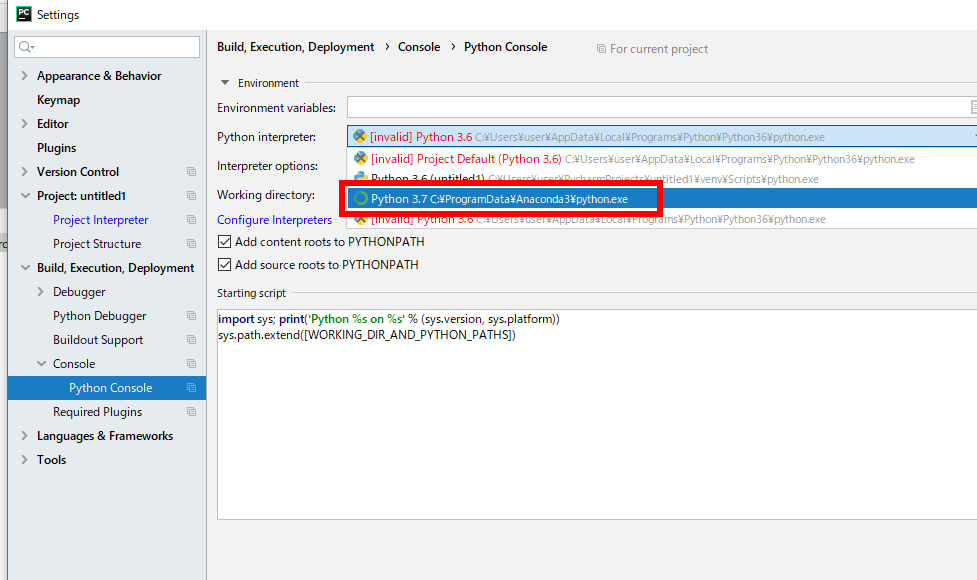Viewport: 977px width, 580px height.
Task: Select Python 3.6 (untitled1) venv option
Action: [x=662, y=179]
